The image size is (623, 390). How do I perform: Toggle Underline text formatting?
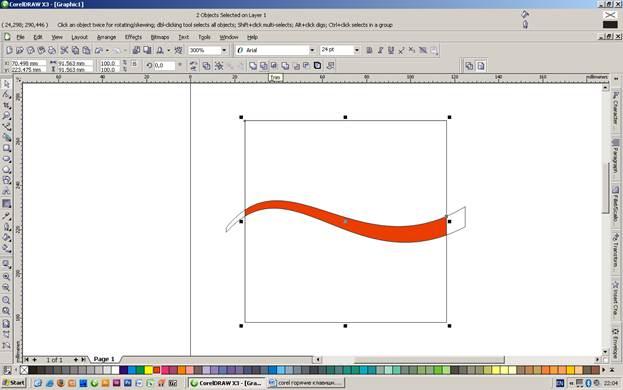coord(391,50)
